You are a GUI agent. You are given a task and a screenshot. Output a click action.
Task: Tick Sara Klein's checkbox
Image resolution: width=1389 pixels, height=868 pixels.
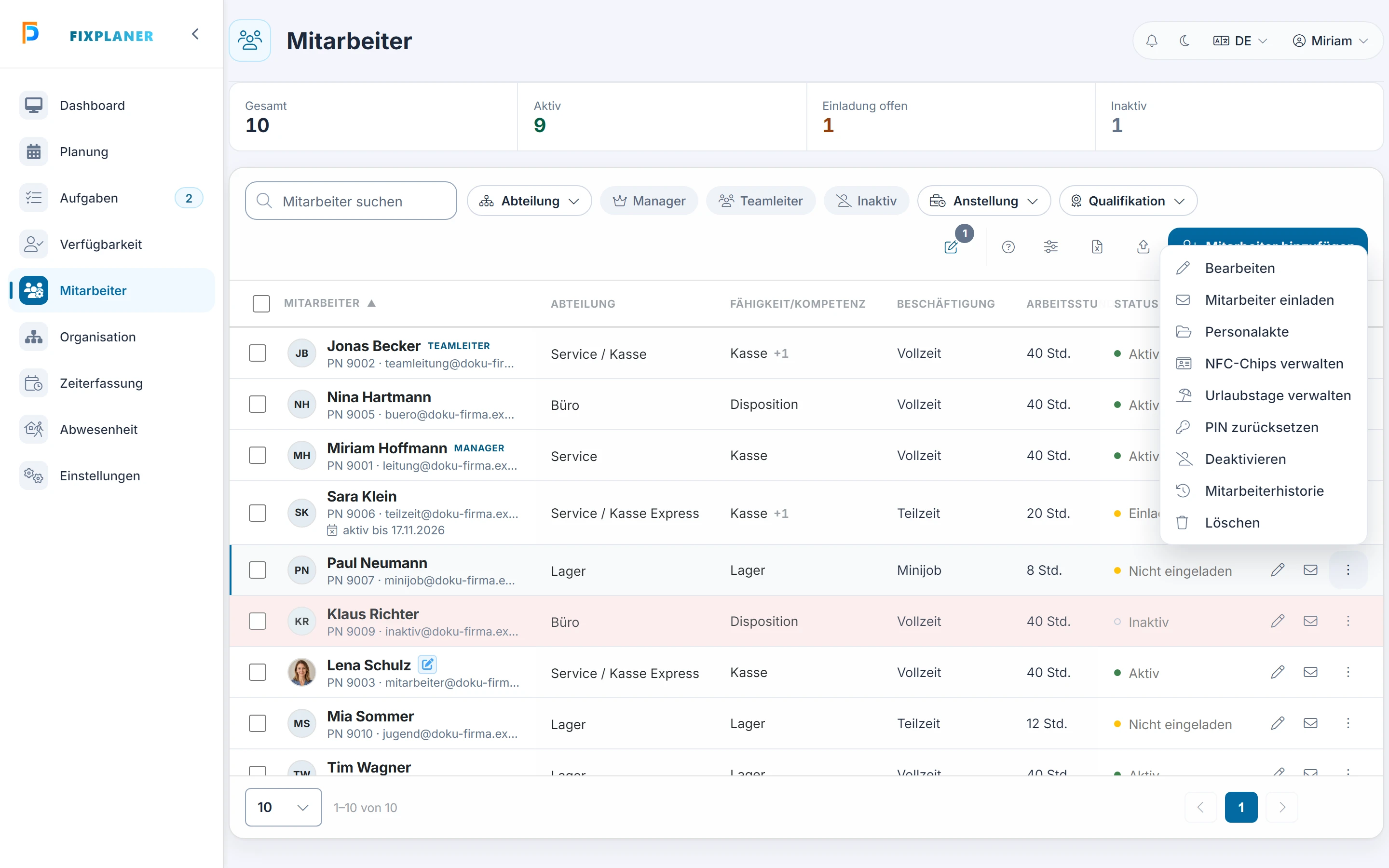[257, 513]
